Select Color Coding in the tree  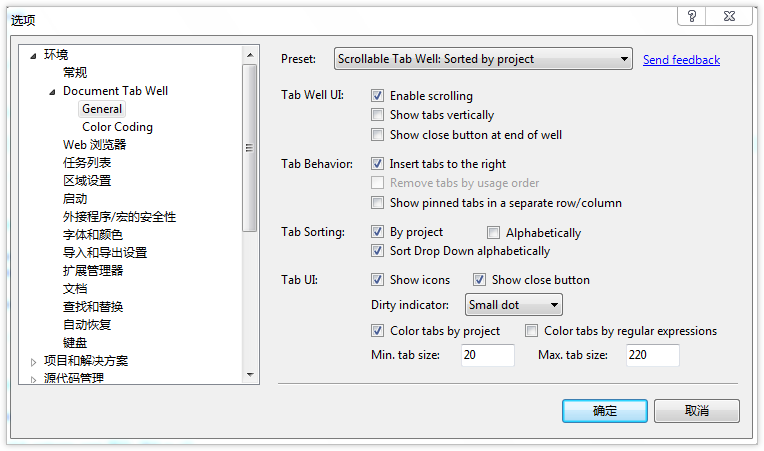click(x=117, y=127)
